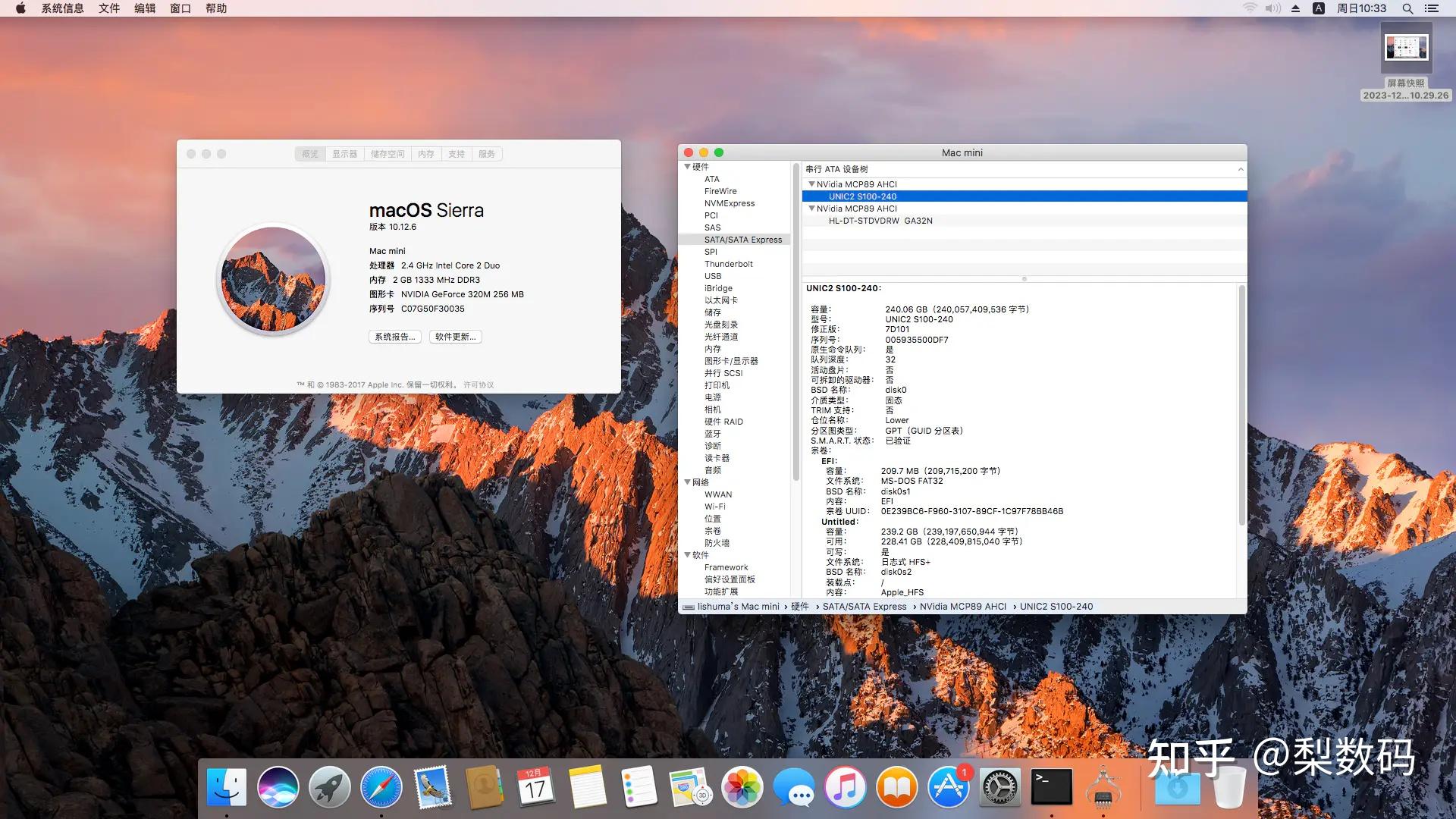Open Launchpad rocket icon

pos(329,787)
